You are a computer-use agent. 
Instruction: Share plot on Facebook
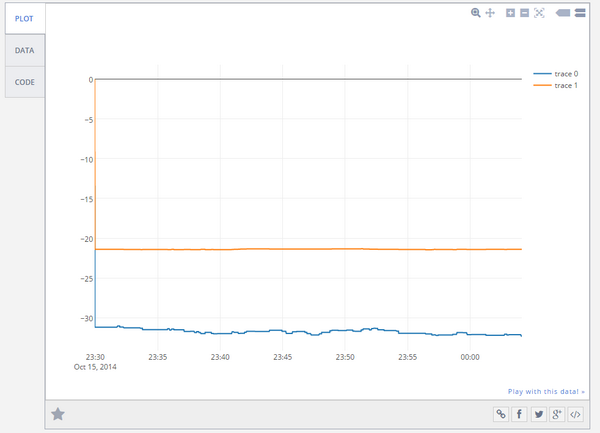click(519, 414)
